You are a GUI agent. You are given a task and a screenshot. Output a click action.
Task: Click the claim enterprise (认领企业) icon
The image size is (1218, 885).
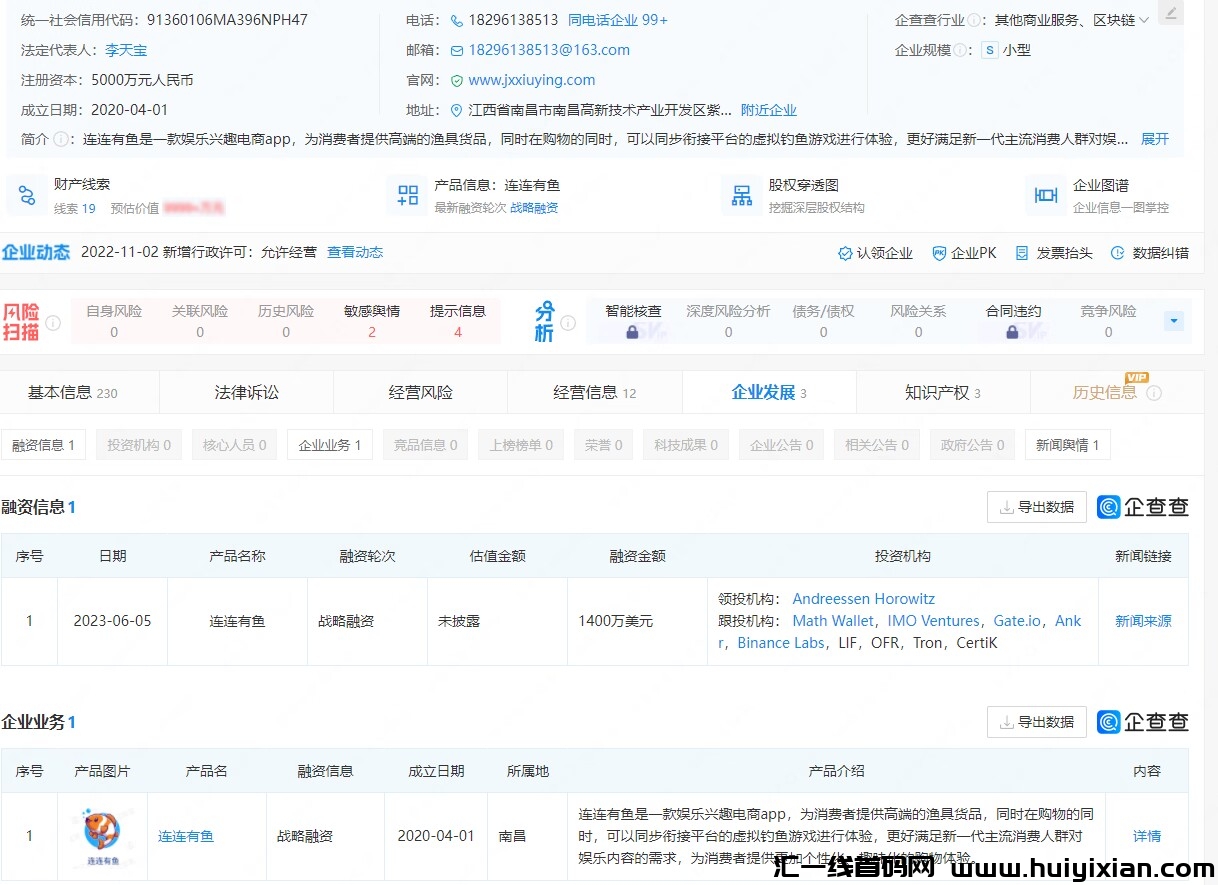(845, 254)
